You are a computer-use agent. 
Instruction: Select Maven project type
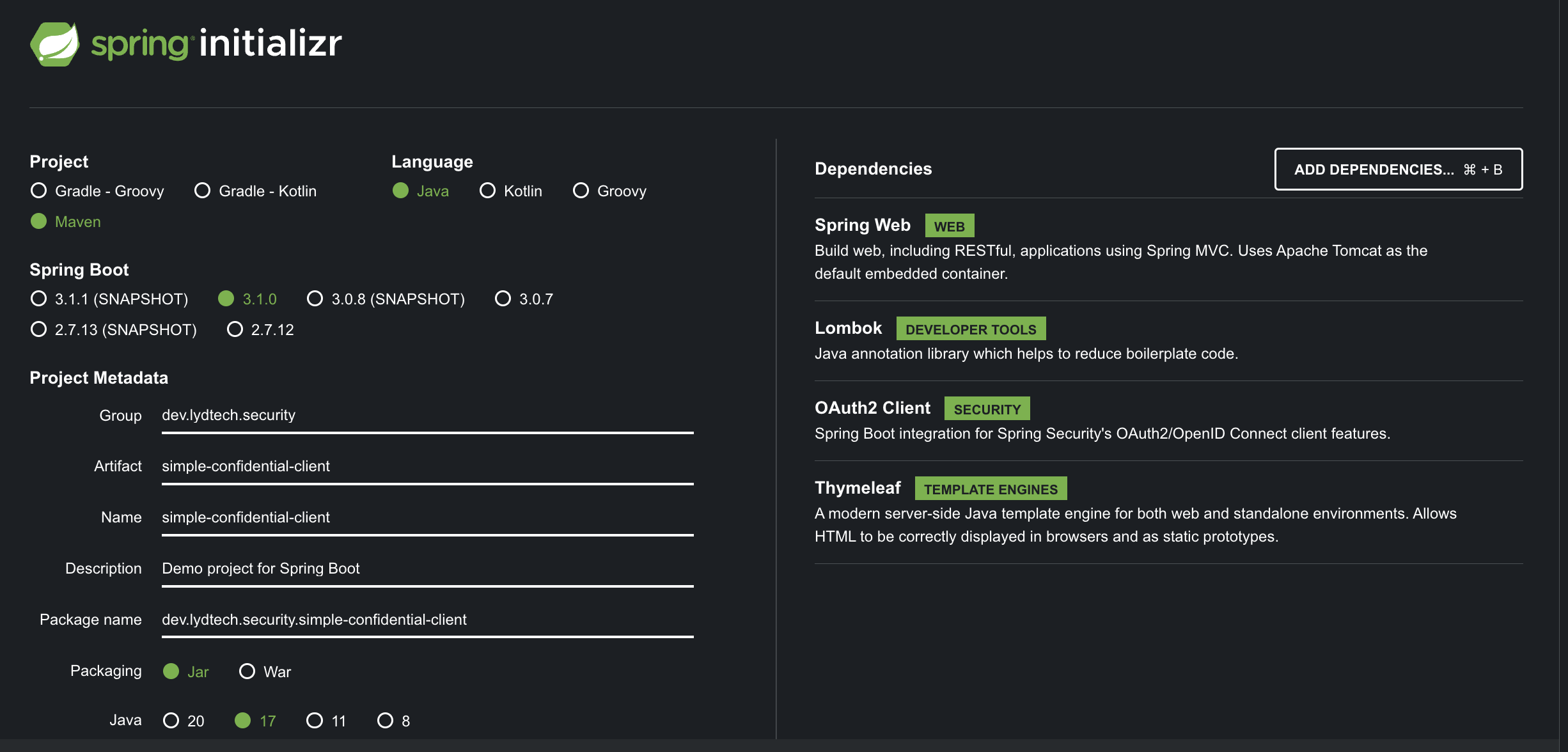pyautogui.click(x=66, y=222)
